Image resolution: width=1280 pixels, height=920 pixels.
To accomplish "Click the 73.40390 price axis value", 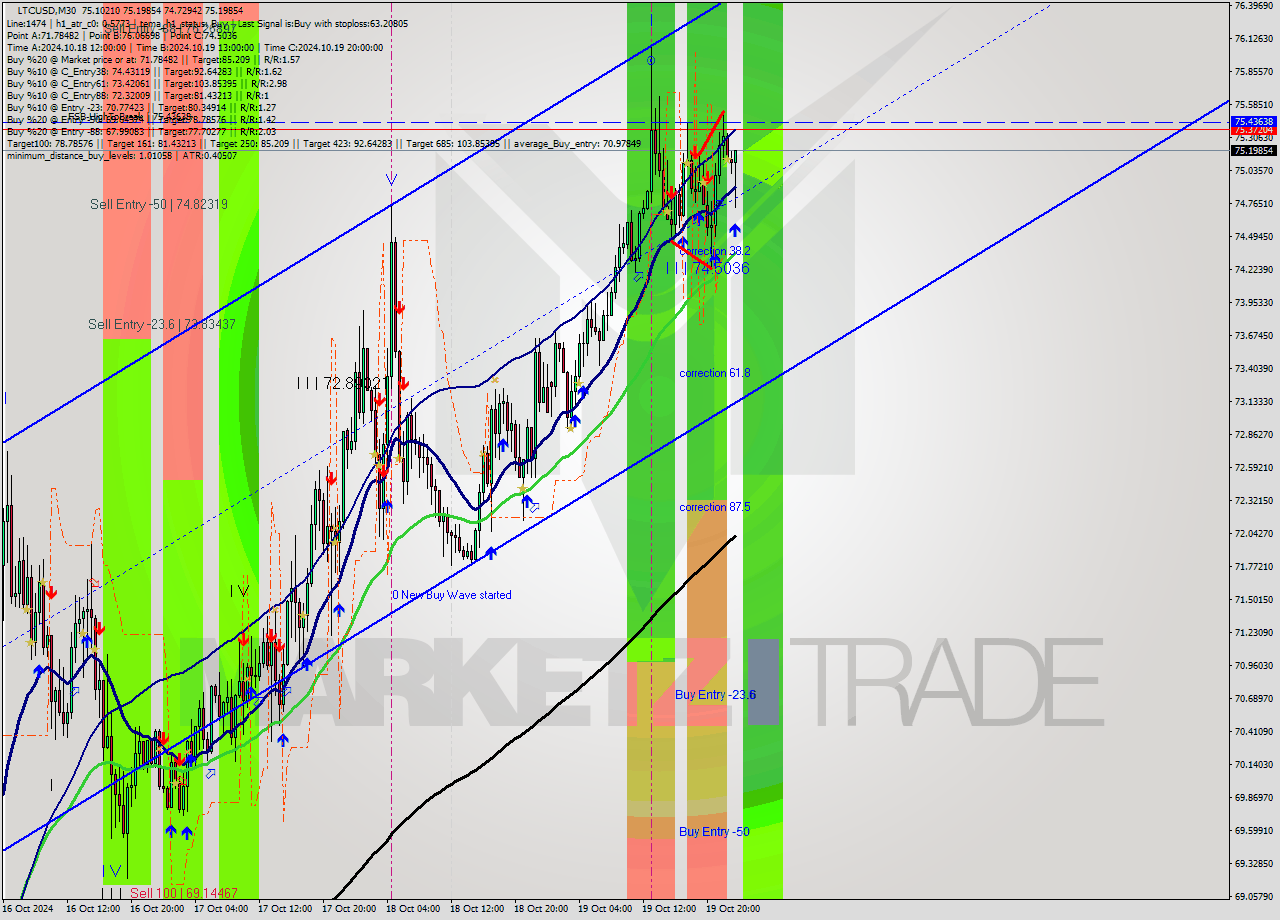I will point(1253,369).
